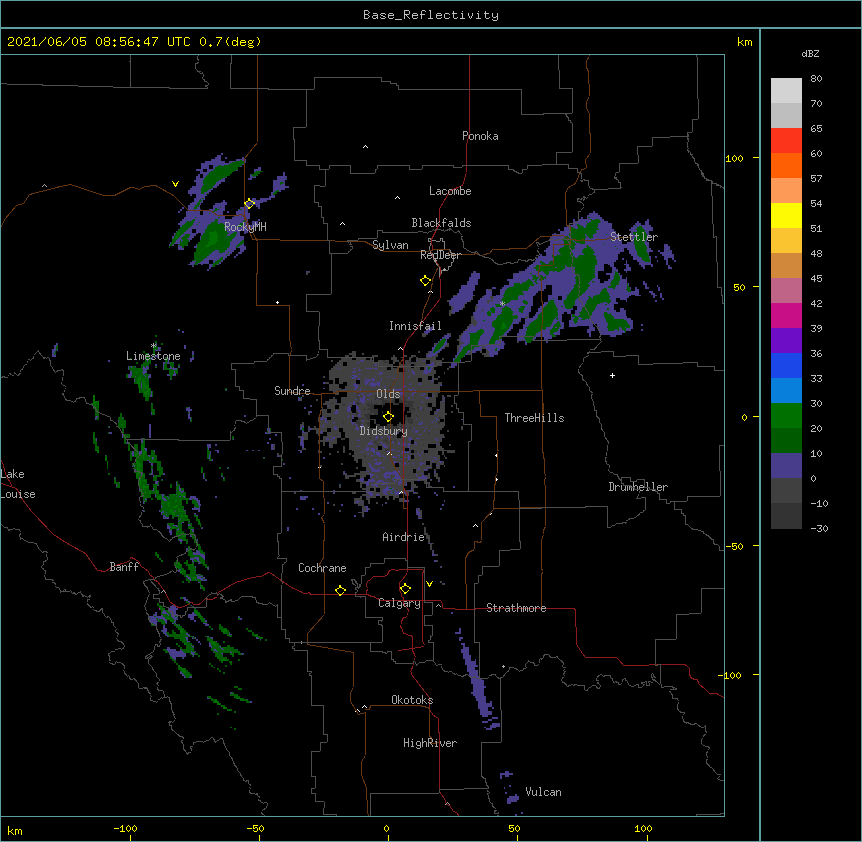The height and width of the screenshot is (842, 862).
Task: Click the RedDeer city label
Action: pos(440,255)
